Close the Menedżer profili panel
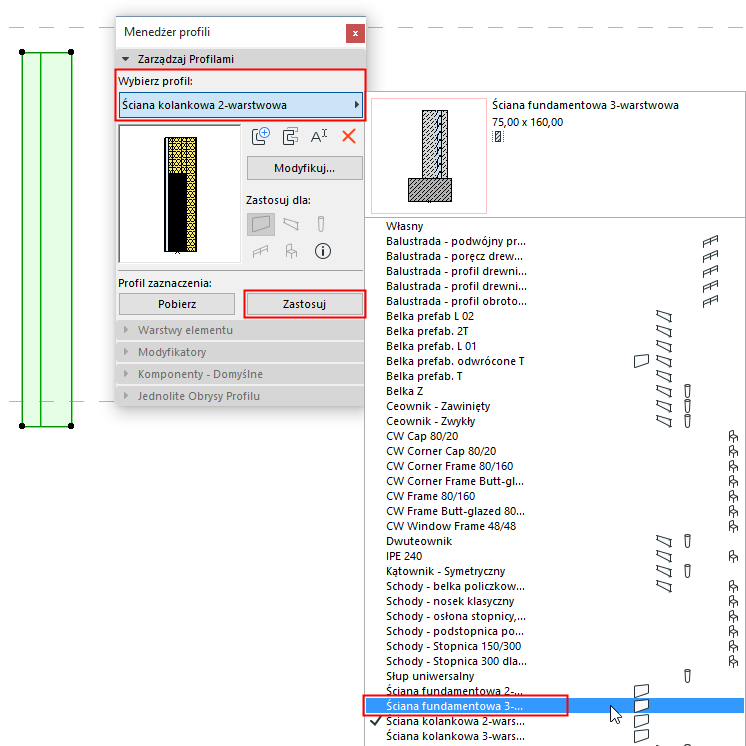Viewport: 746px width, 746px height. click(355, 33)
